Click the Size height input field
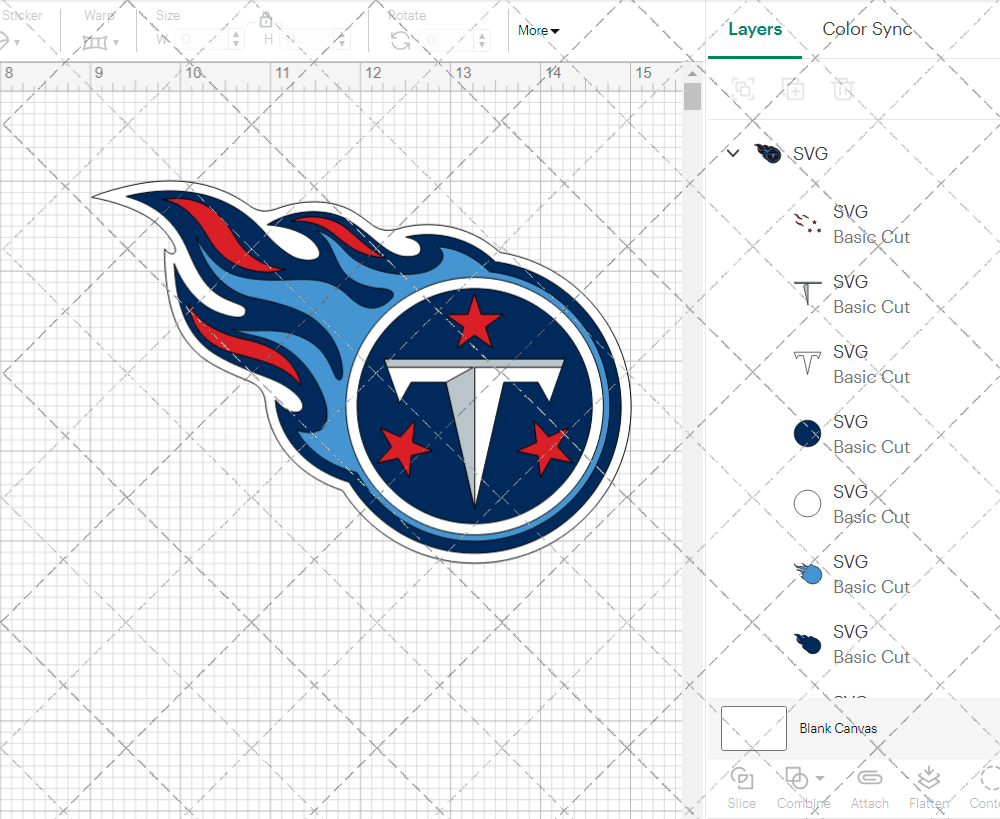Screen dimensions: 1000x819 click(308, 40)
